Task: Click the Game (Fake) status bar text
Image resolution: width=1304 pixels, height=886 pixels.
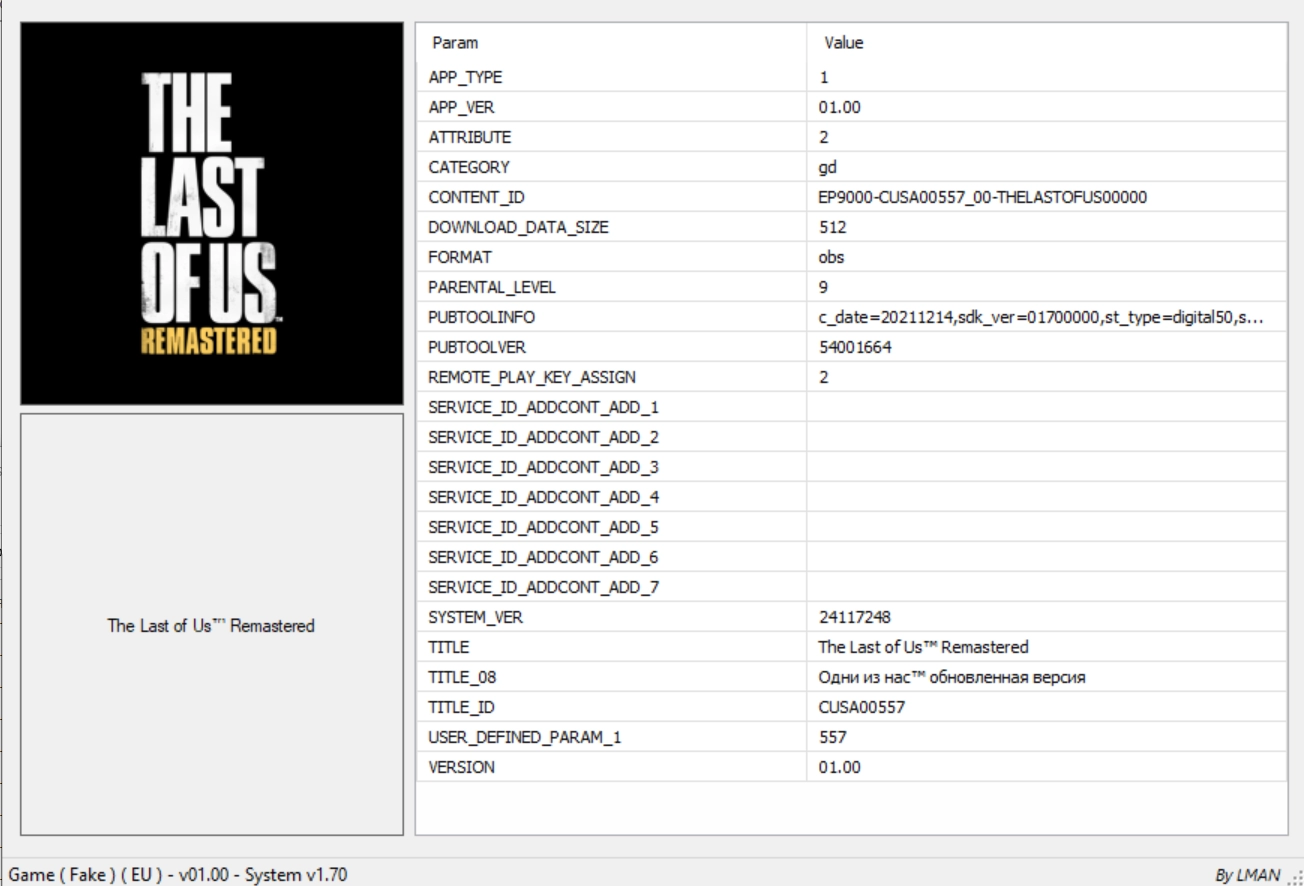Action: (x=178, y=875)
